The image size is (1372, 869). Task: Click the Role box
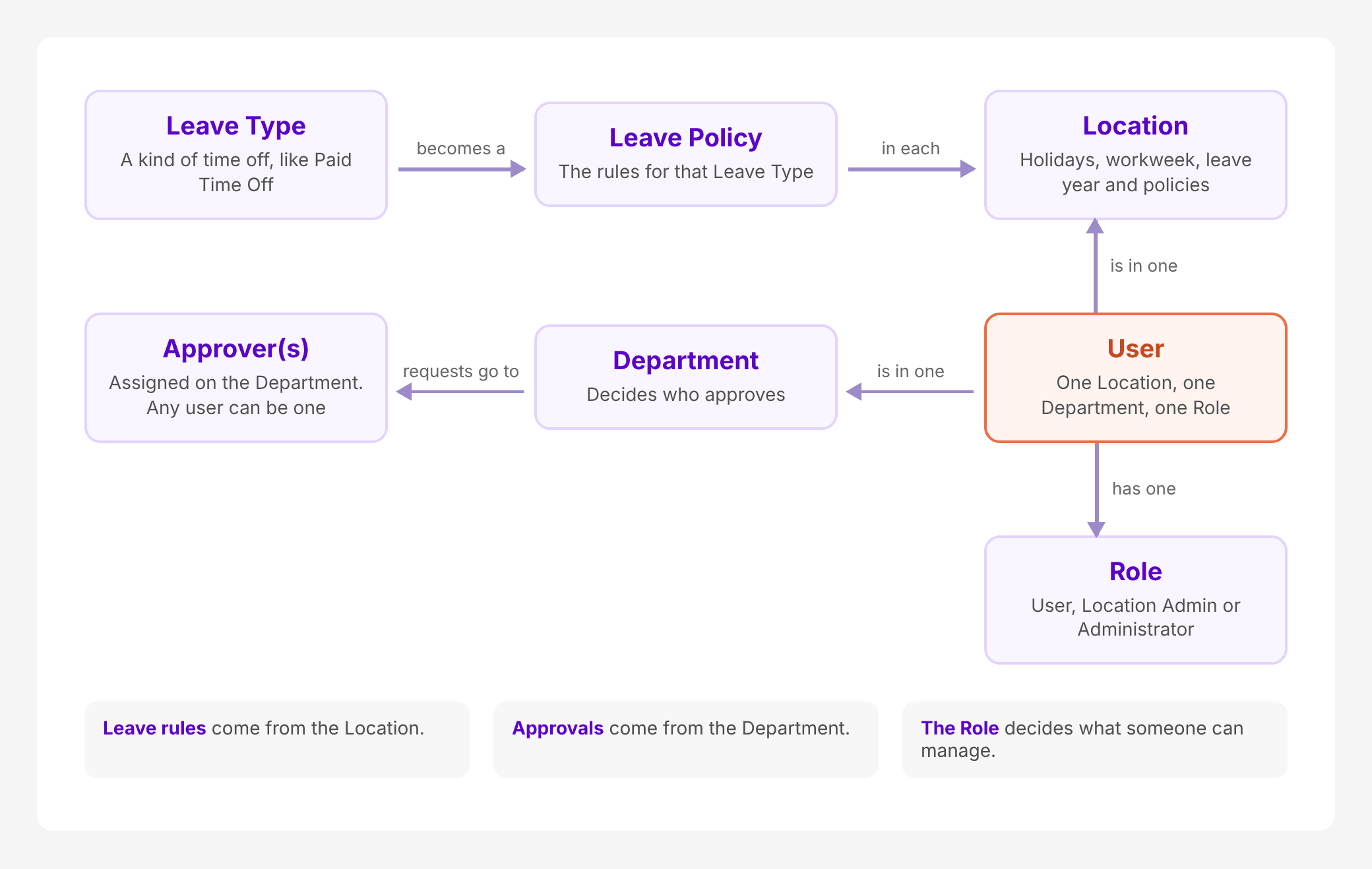pyautogui.click(x=1136, y=600)
